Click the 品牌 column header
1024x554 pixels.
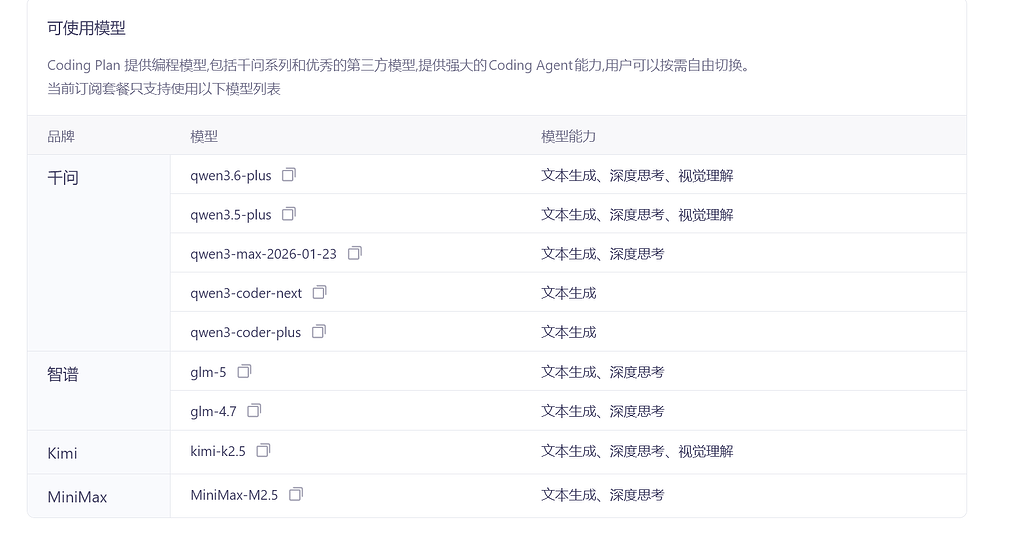(x=61, y=137)
